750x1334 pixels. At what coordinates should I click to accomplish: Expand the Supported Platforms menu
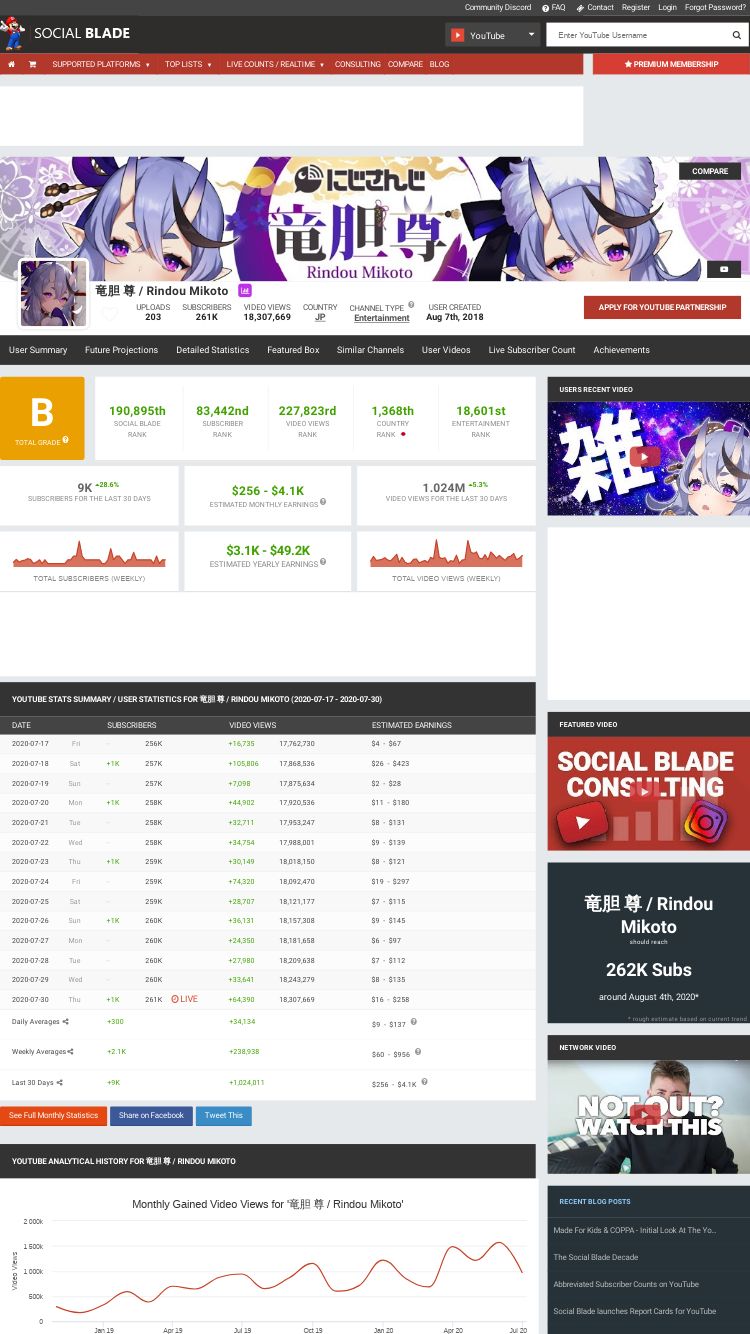tap(101, 64)
